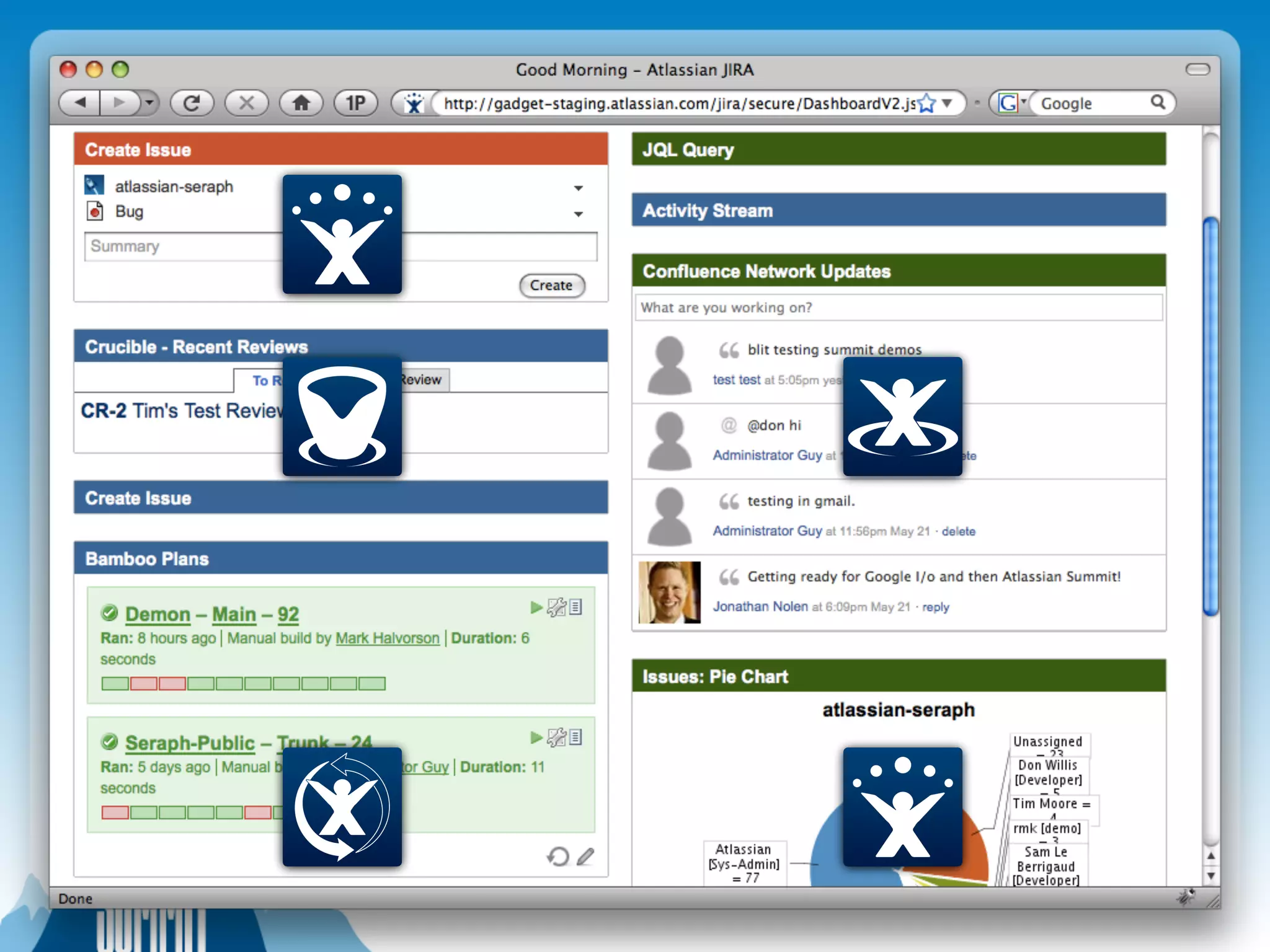
Task: Click the large Confluence logo tile
Action: pos(903,416)
